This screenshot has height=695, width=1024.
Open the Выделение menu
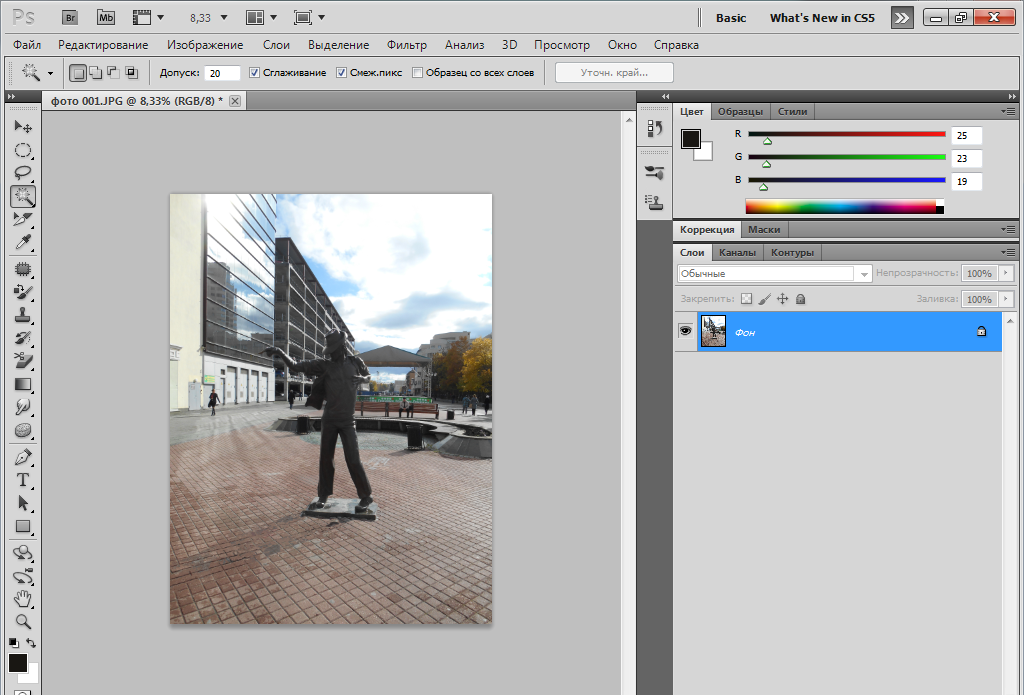[x=338, y=44]
